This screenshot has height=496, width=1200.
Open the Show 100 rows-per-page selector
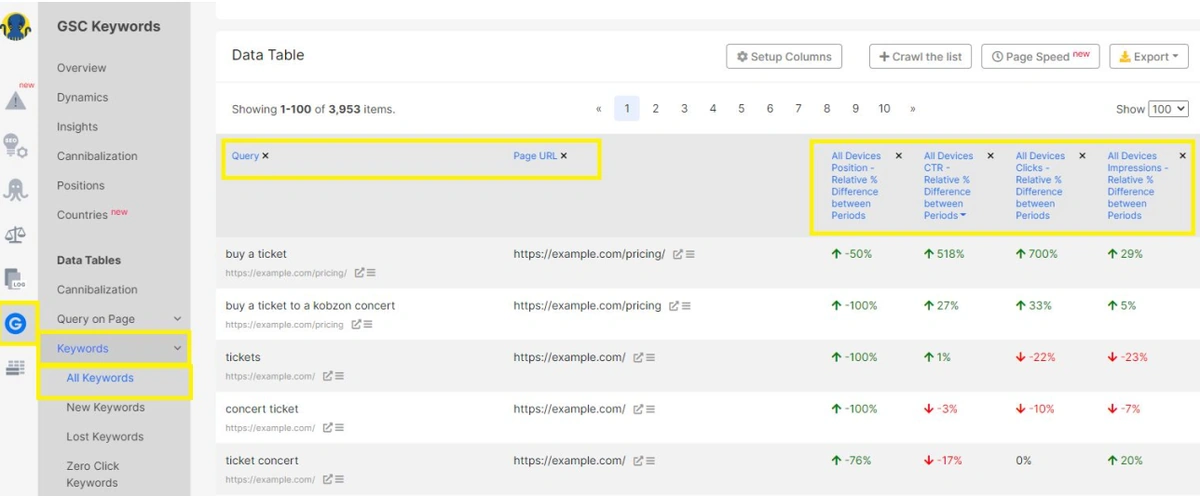(1167, 109)
